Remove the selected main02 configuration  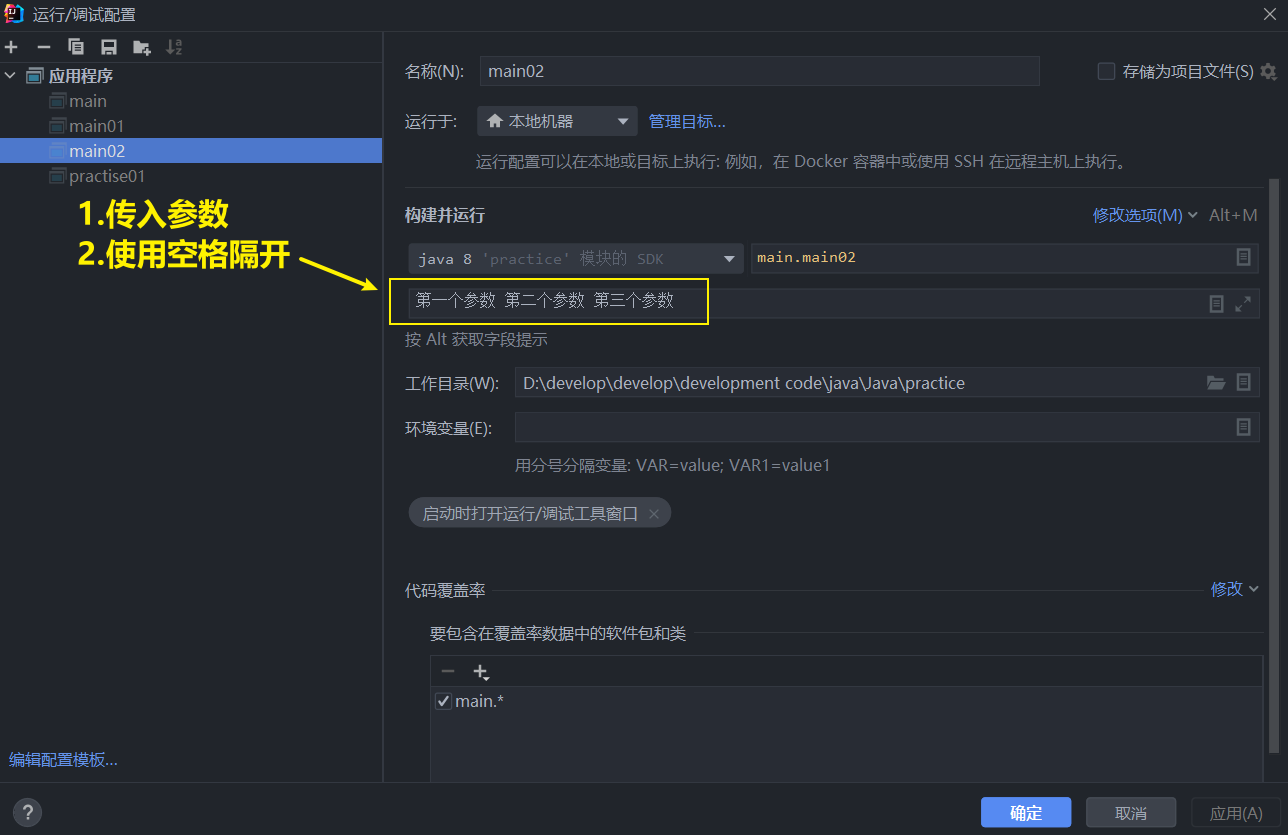point(42,47)
